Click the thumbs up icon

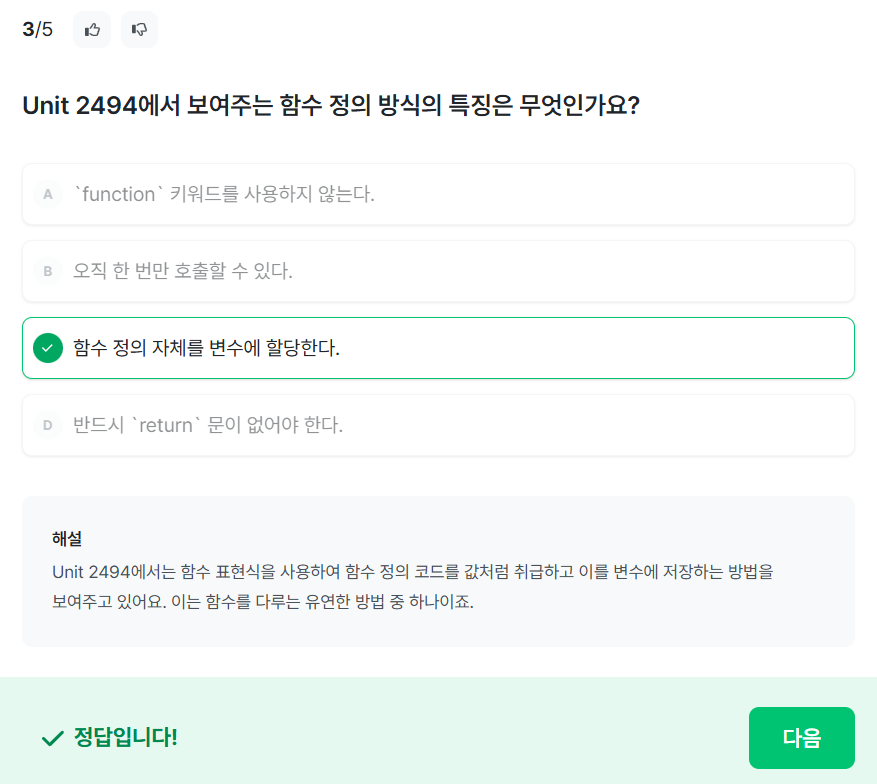coord(92,30)
